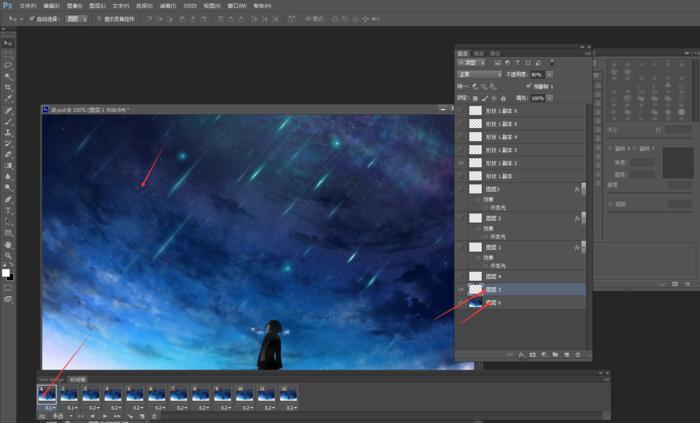Viewport: 700px width, 423px height.
Task: Click the foreground color swatch
Action: tap(6, 272)
